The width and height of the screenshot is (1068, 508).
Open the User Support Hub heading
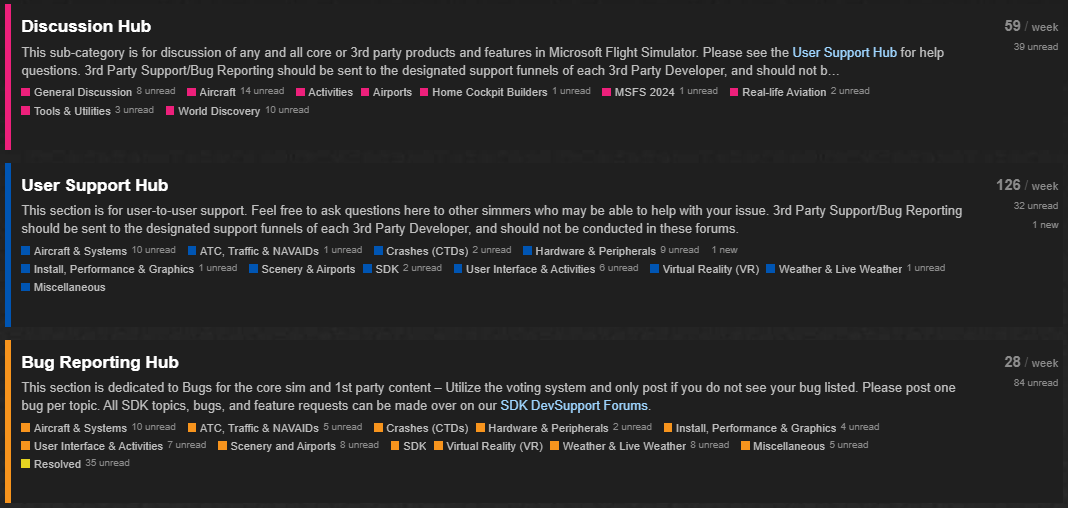click(95, 185)
